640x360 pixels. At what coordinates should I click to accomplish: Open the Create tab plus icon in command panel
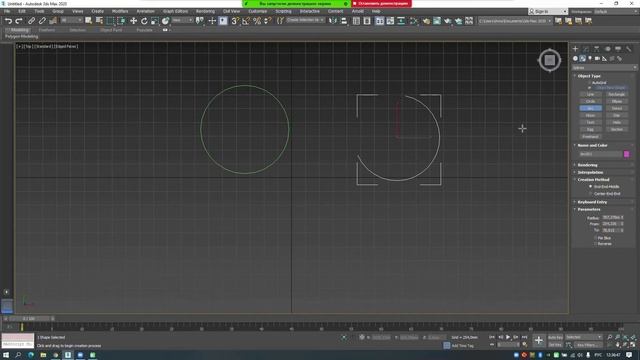(x=576, y=49)
